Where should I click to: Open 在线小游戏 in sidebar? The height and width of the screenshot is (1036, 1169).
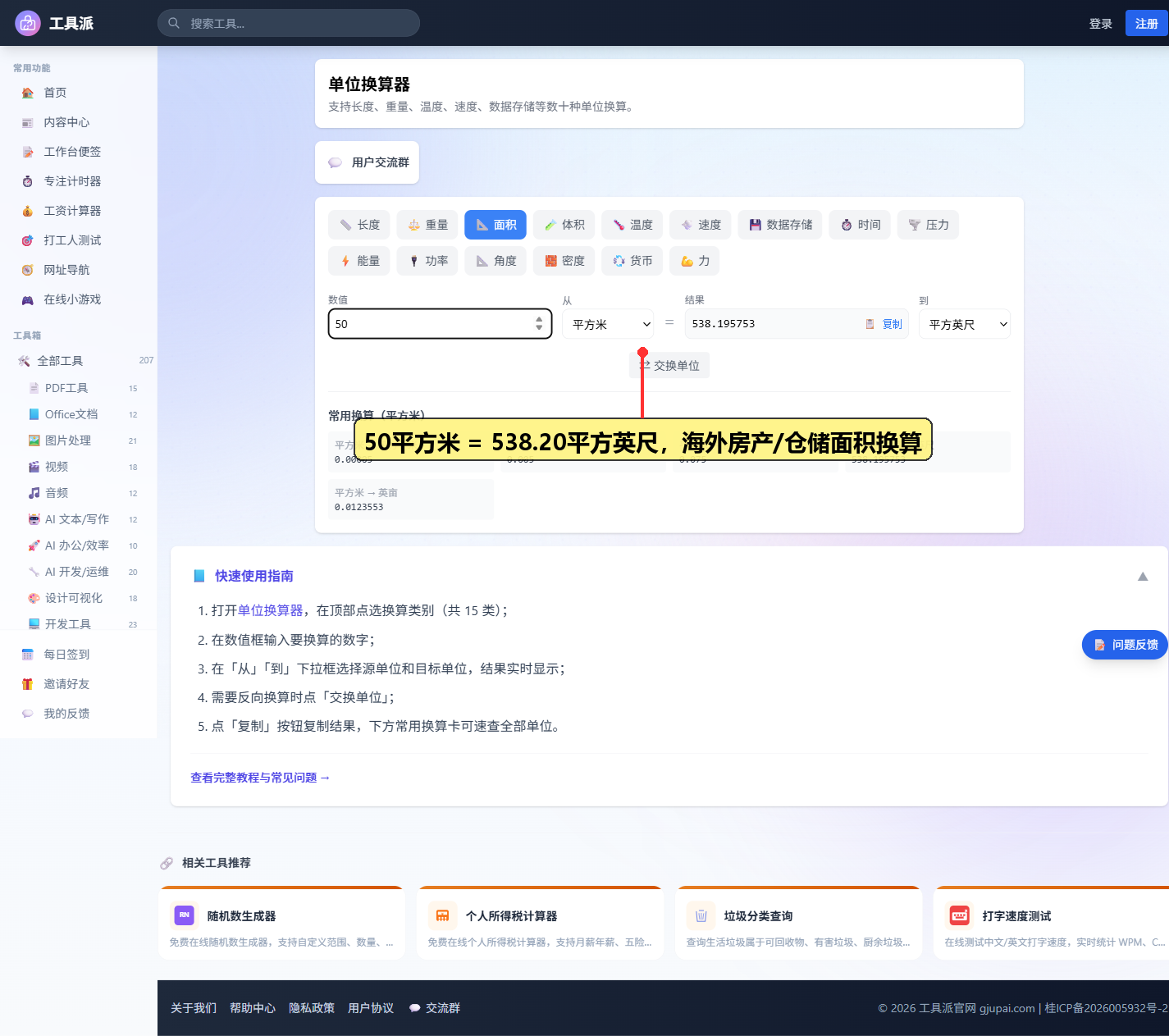tap(78, 299)
